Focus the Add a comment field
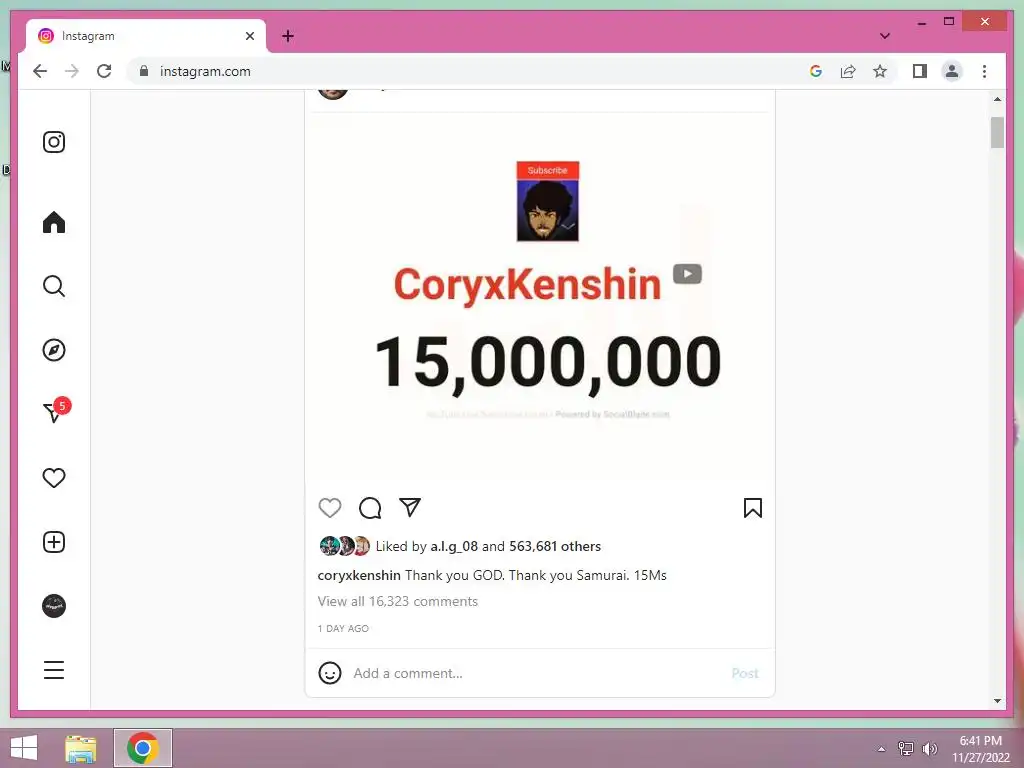This screenshot has height=768, width=1024. (539, 673)
